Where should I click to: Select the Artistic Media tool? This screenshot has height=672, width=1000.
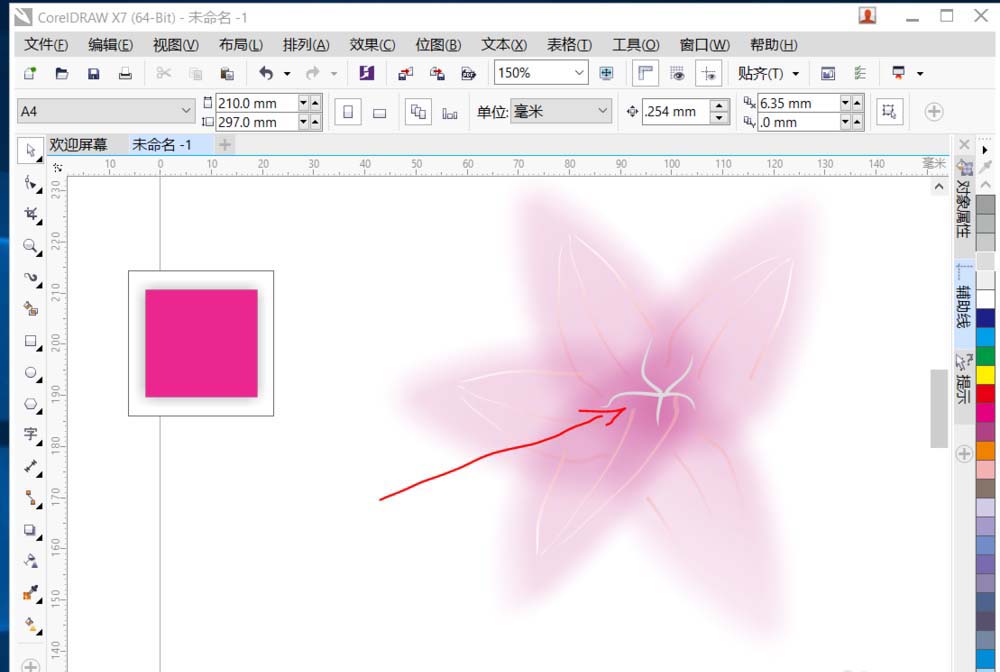point(31,309)
